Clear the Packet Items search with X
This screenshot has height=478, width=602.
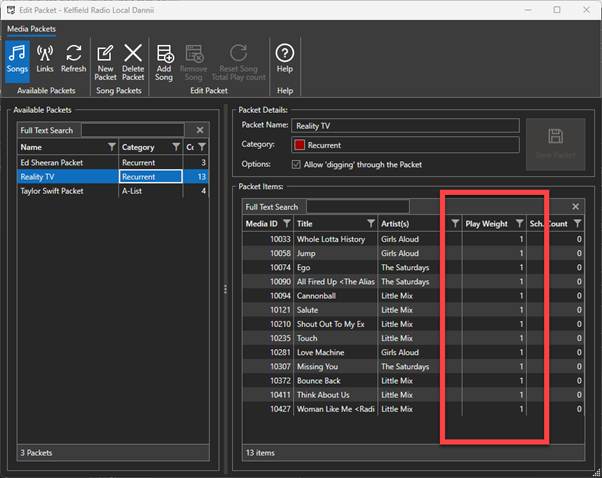575,207
